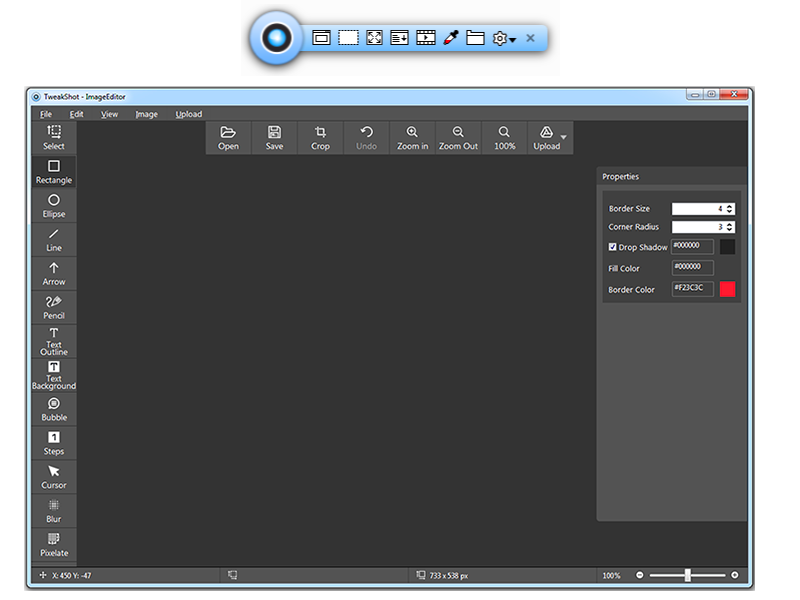The height and width of the screenshot is (600, 800).
Task: Pick the color picker eyedropper
Action: coord(451,38)
